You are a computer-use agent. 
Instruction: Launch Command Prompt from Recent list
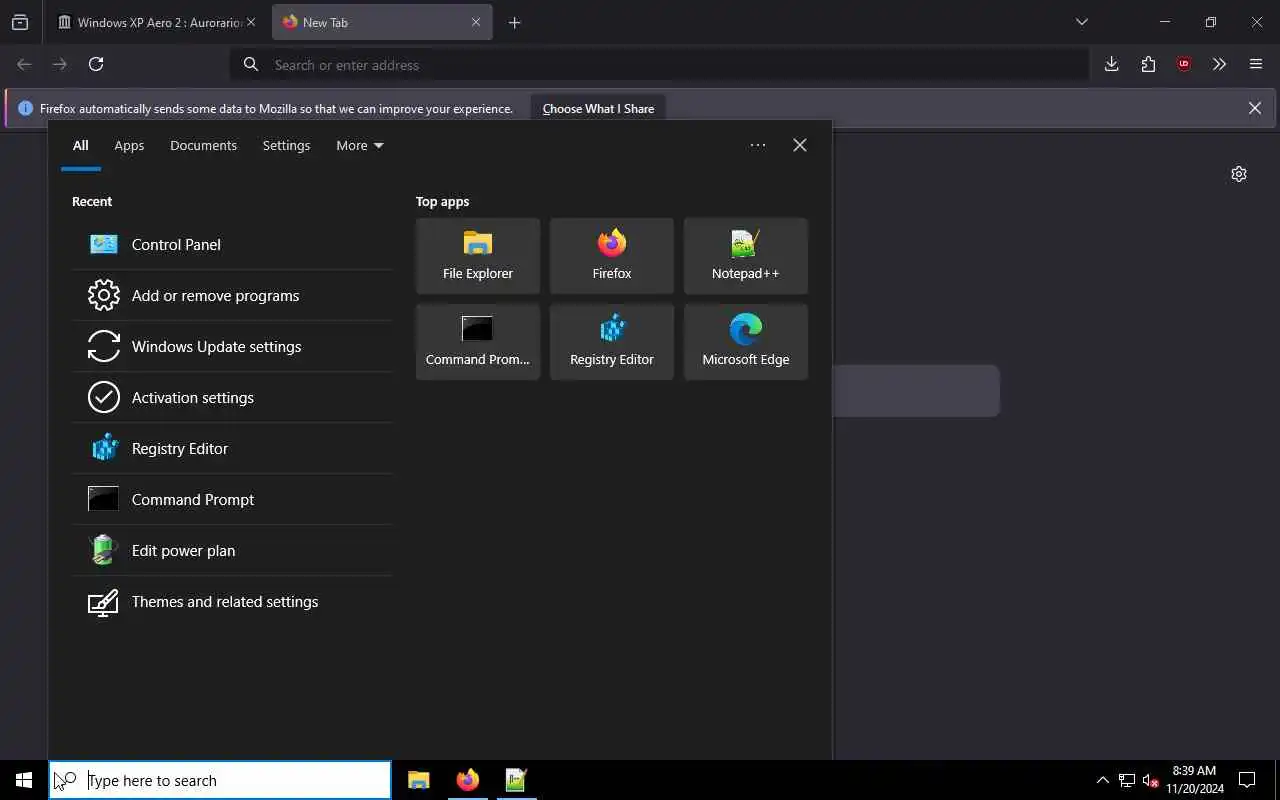232,499
